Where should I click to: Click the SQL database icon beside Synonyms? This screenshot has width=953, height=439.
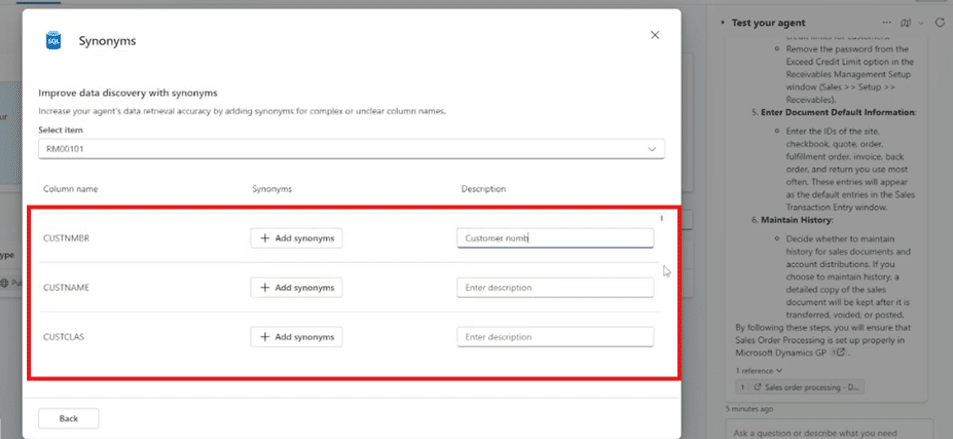pos(53,41)
